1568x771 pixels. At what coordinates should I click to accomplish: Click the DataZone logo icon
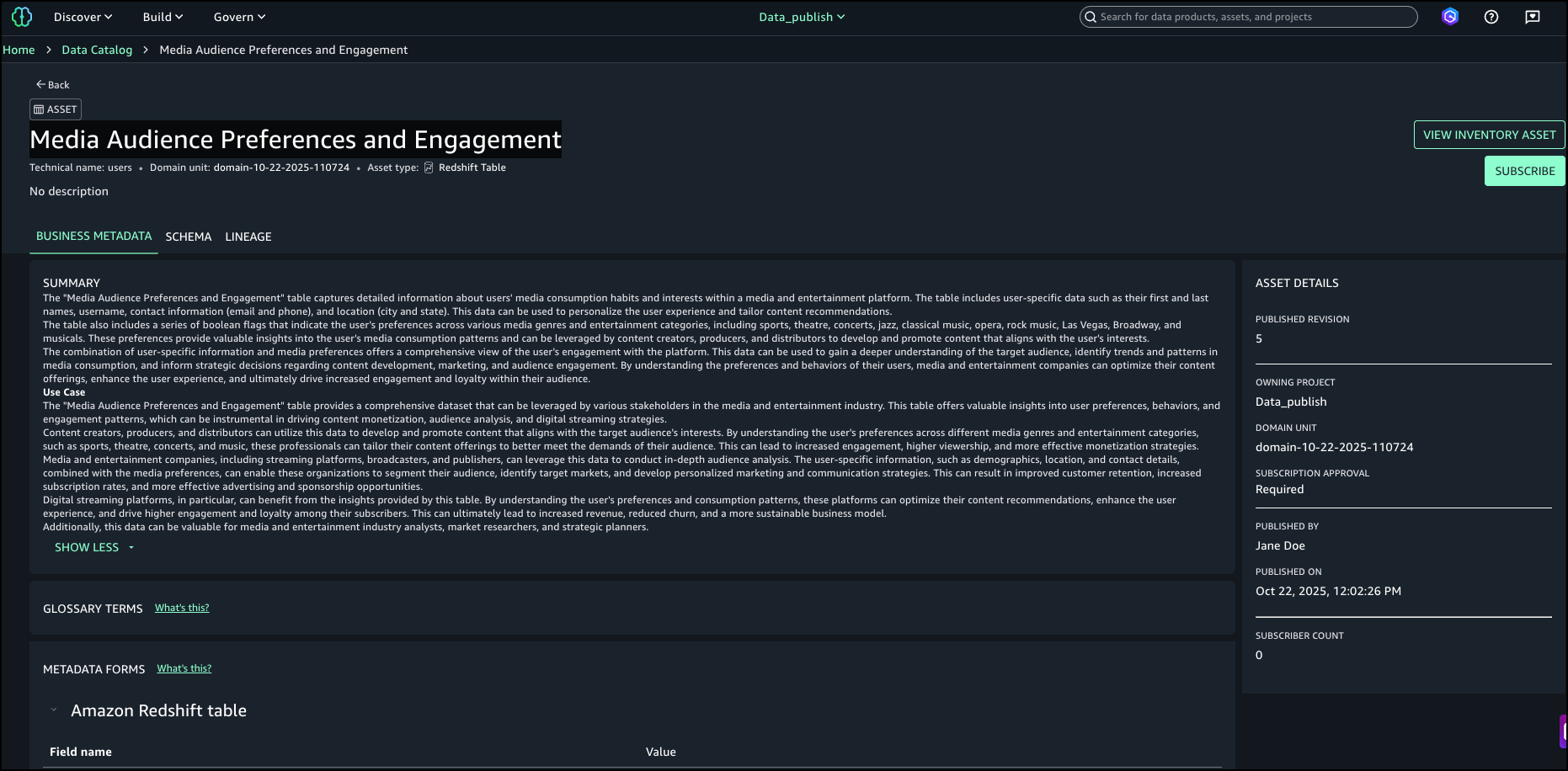(22, 17)
